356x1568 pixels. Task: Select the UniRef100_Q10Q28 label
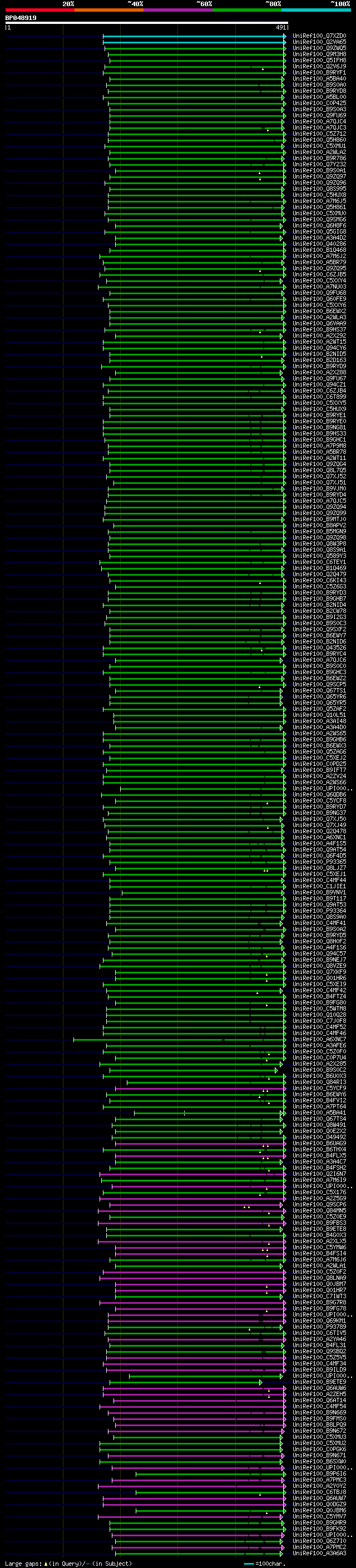coord(319,1015)
